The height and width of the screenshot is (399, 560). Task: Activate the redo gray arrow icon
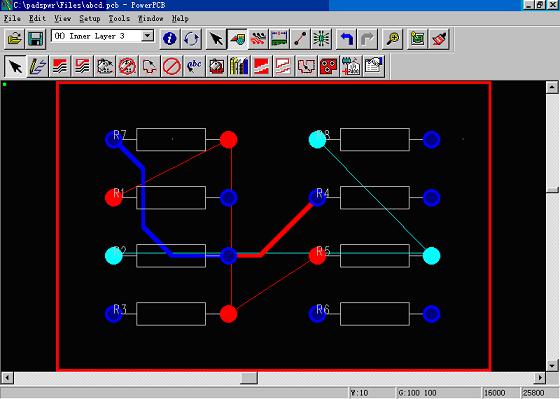(x=367, y=39)
